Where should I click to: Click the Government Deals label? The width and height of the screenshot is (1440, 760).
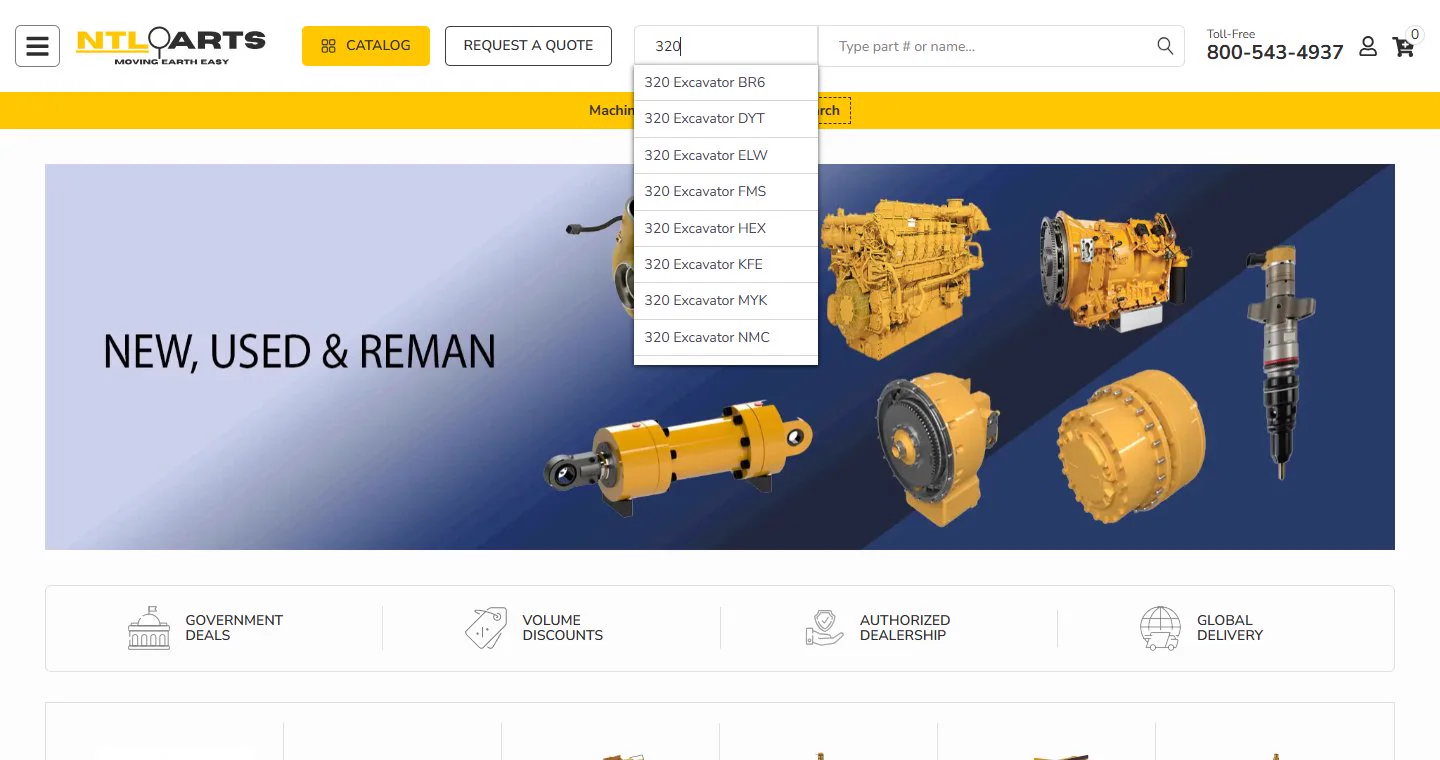click(234, 628)
